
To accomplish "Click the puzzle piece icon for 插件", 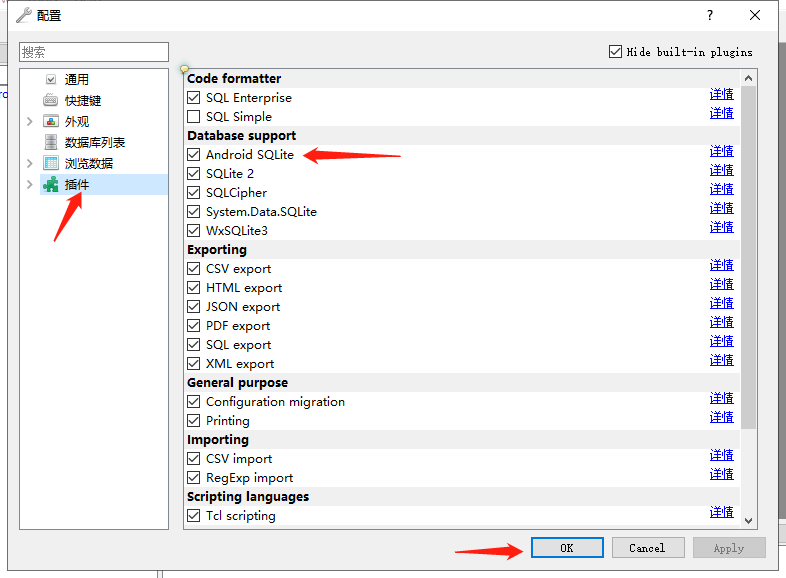I will pyautogui.click(x=51, y=184).
